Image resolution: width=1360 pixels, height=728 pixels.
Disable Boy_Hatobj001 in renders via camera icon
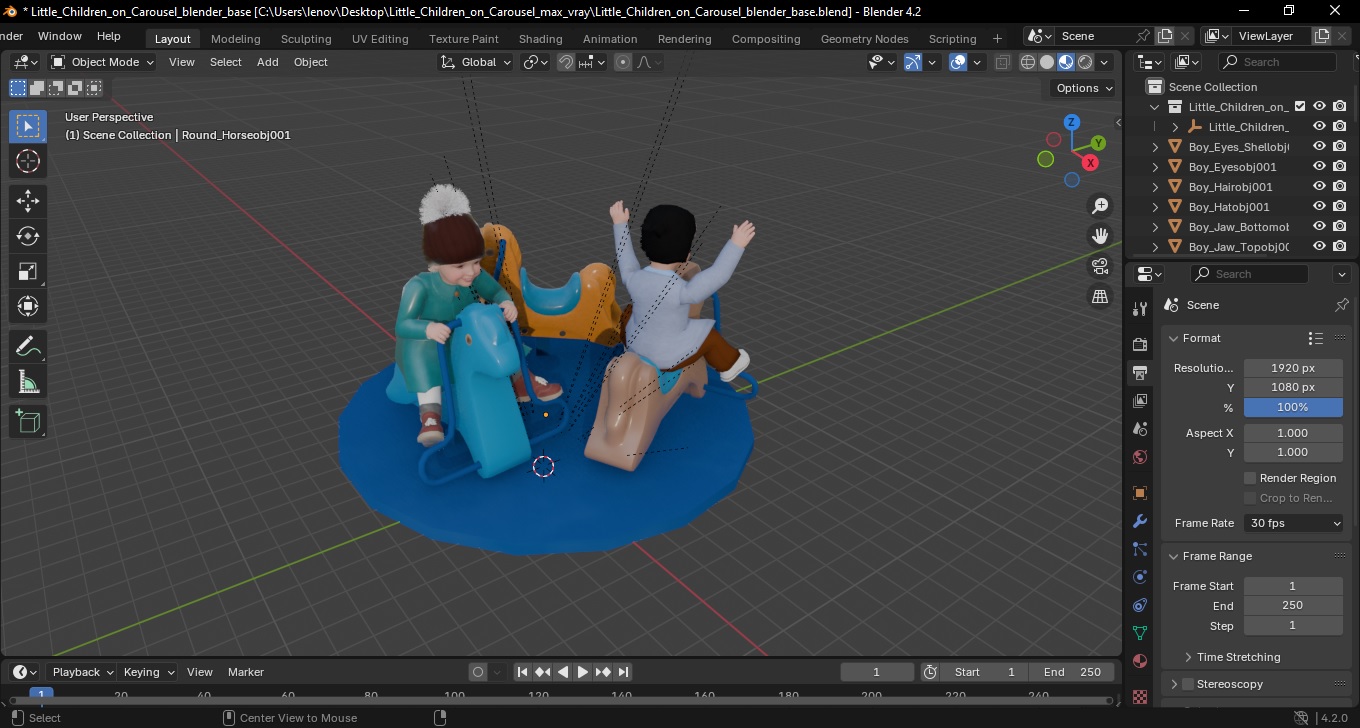pyautogui.click(x=1340, y=207)
